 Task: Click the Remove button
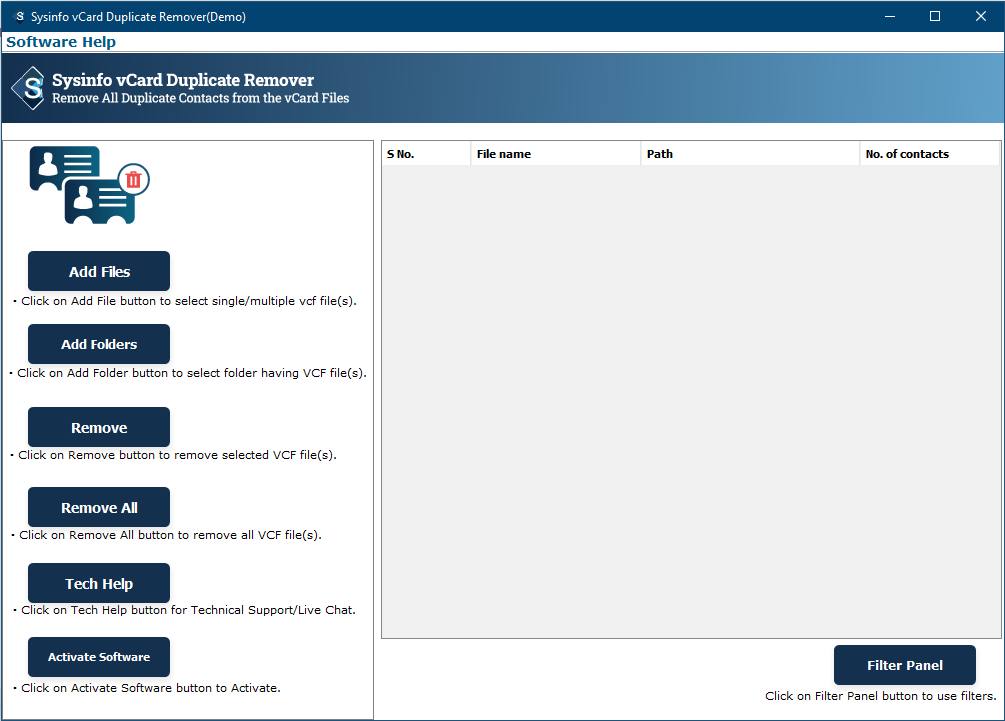[x=99, y=427]
